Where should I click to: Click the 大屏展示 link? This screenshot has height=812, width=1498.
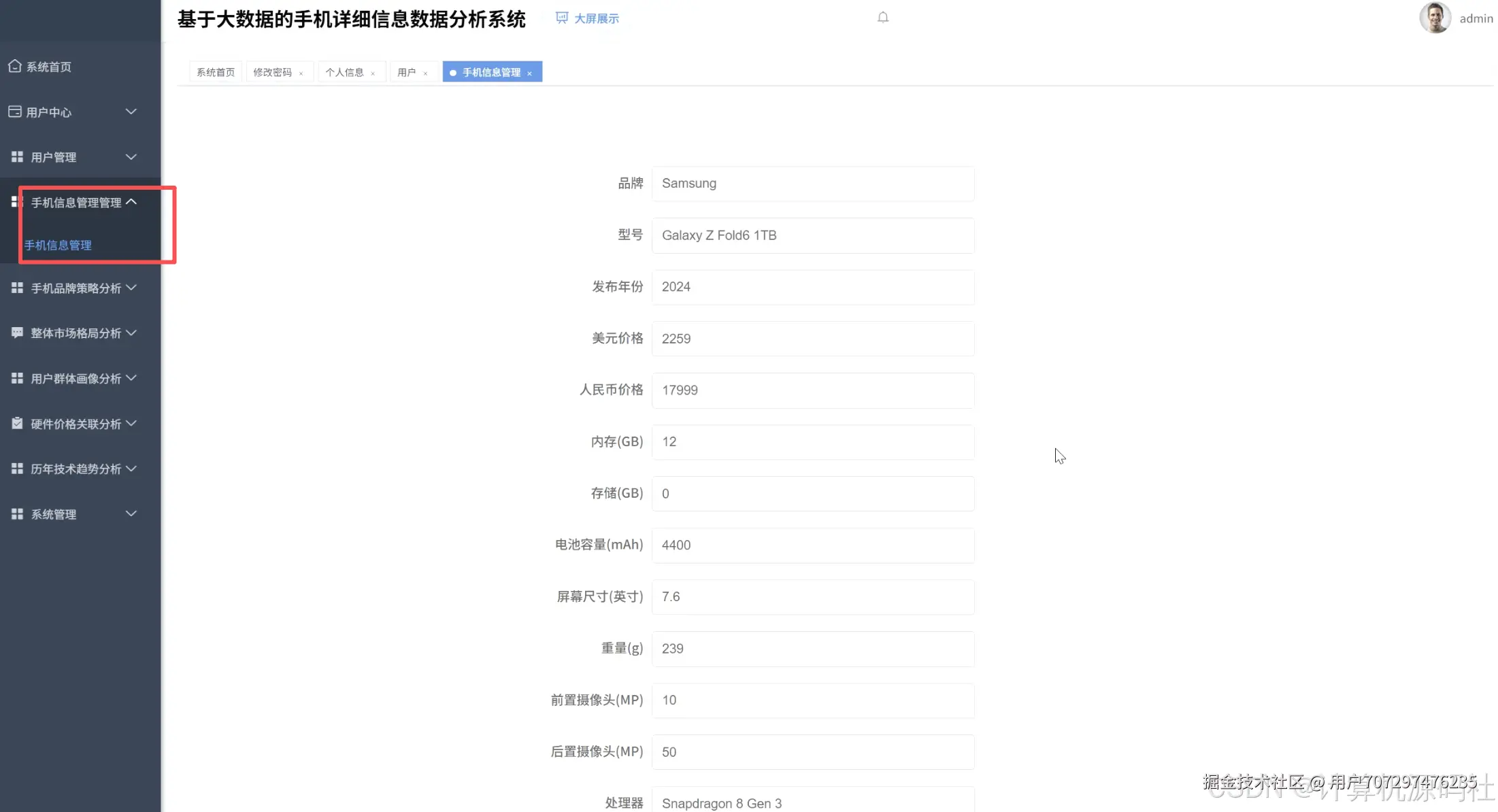tap(595, 18)
